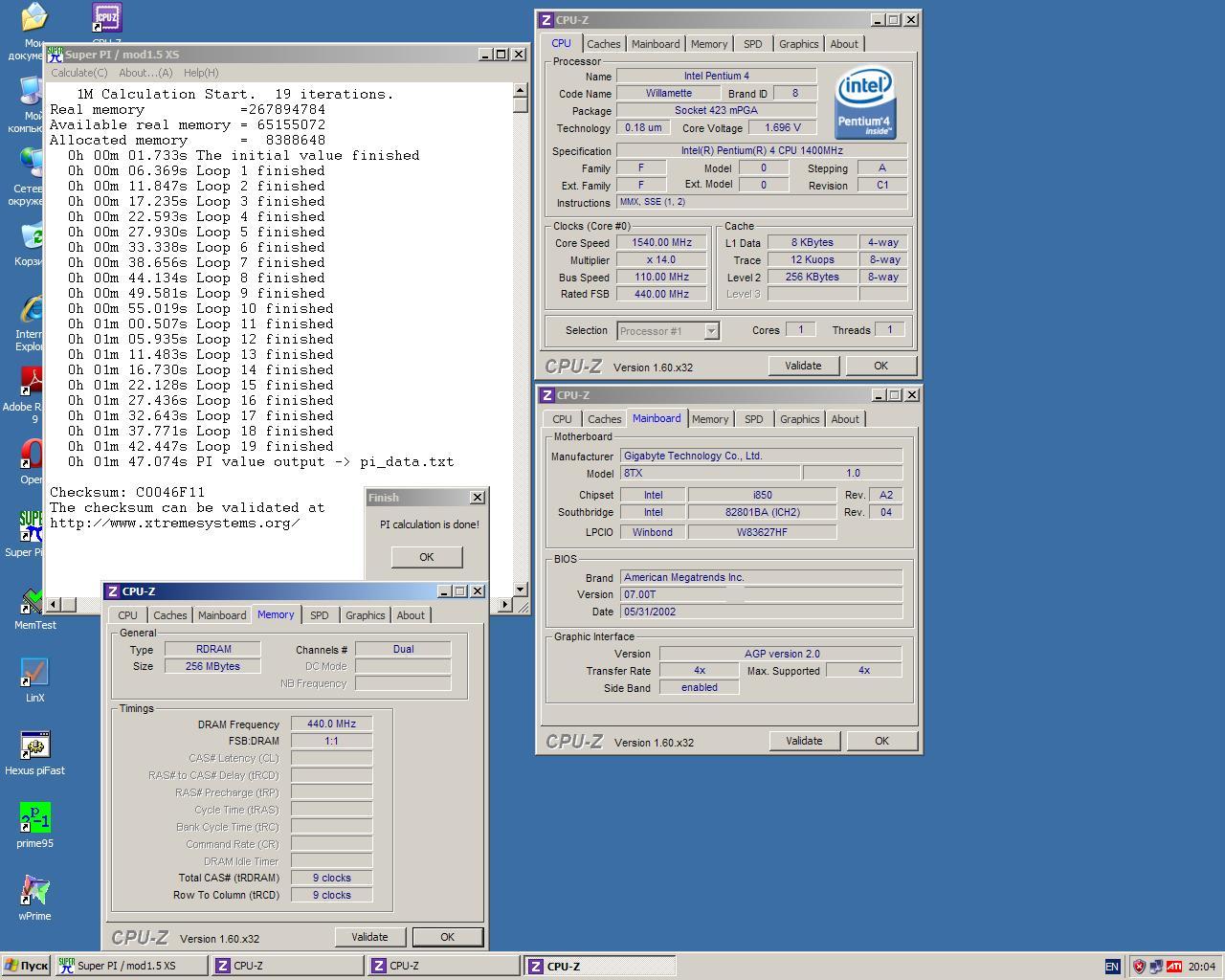The width and height of the screenshot is (1225, 980).
Task: Click the Specification Pentium 4 1400MHz field
Action: [762, 150]
